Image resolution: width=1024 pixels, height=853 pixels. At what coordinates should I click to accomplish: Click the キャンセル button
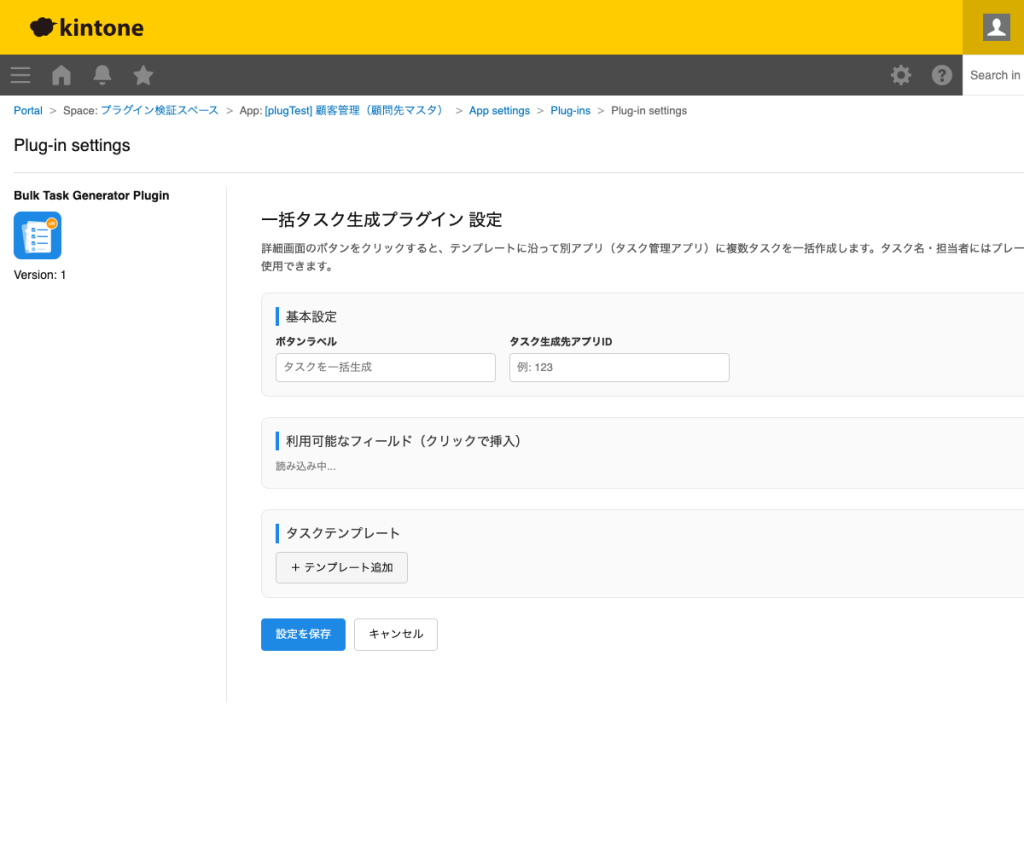[395, 634]
